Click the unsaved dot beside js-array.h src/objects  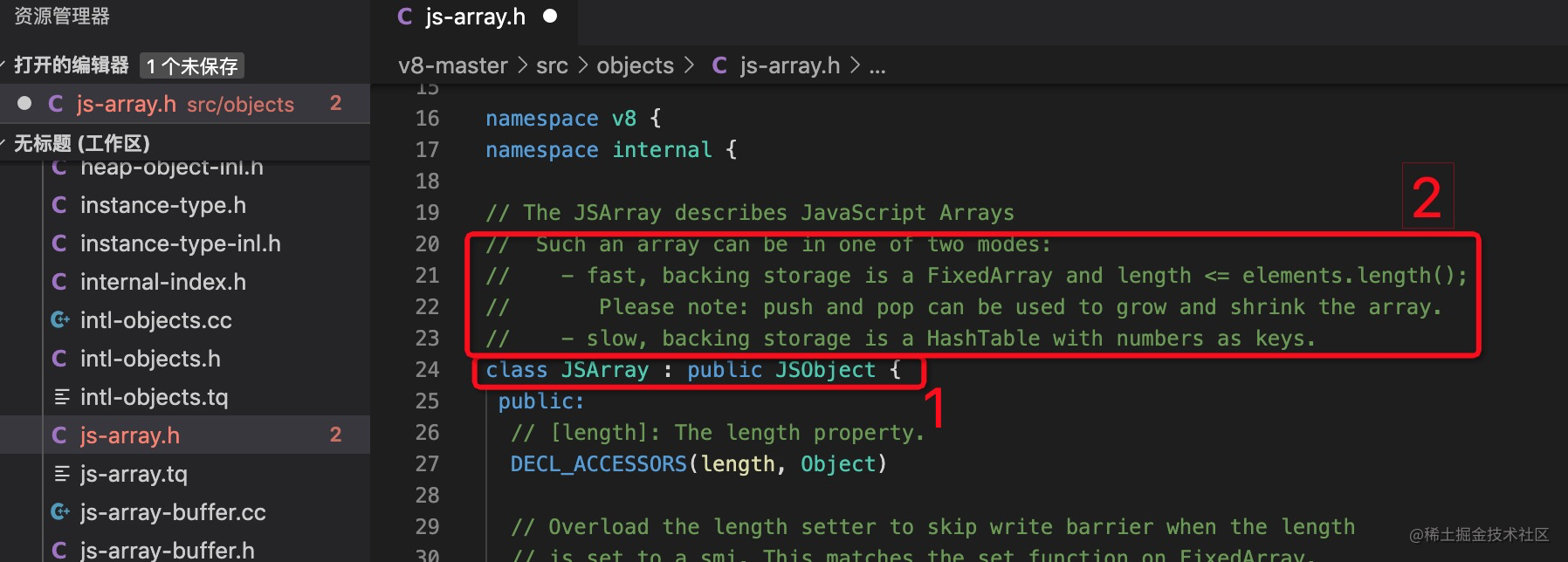click(x=24, y=104)
